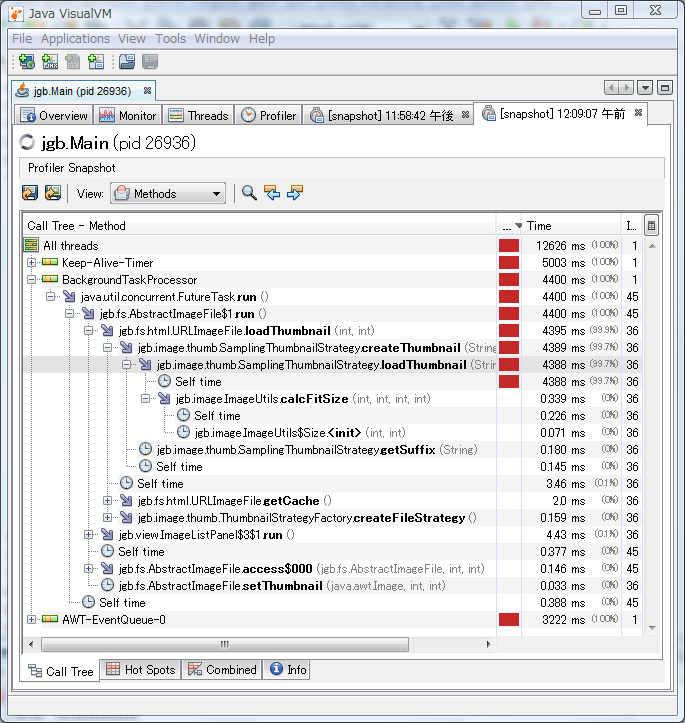Click the horizontal scrollbar thumb
This screenshot has height=723, width=685.
coord(224,644)
